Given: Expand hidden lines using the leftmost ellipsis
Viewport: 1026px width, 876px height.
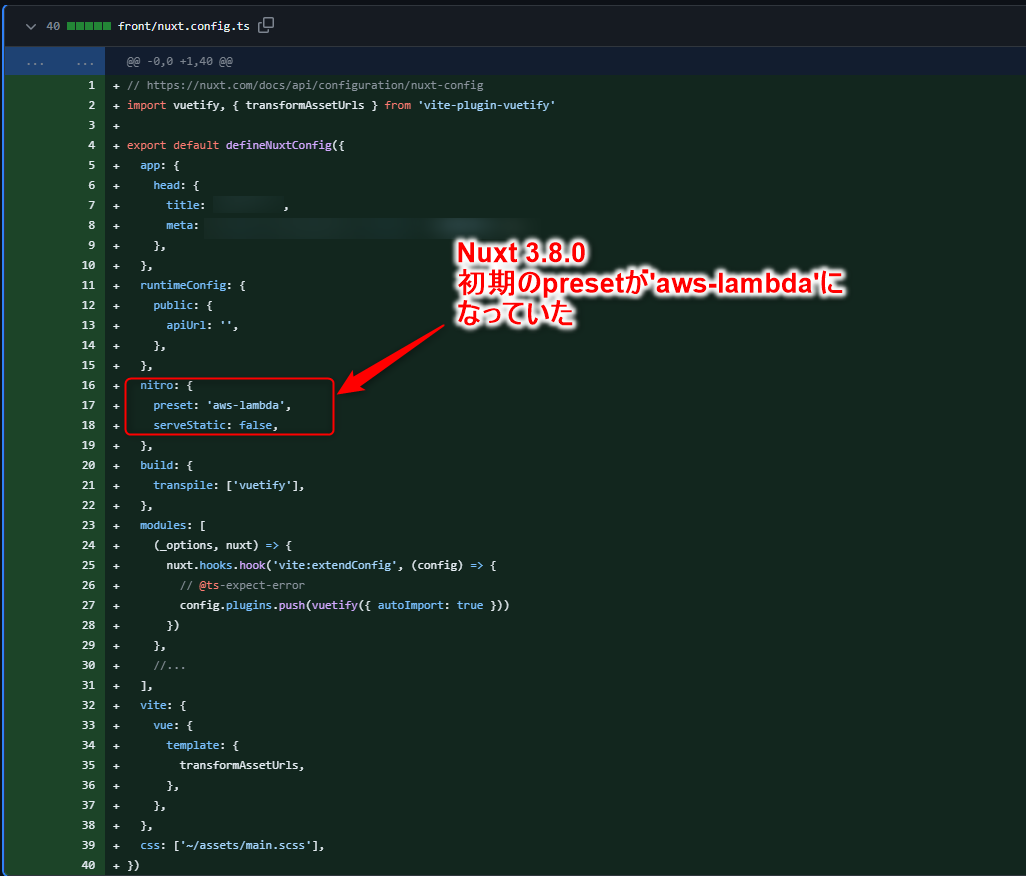Looking at the screenshot, I should point(35,62).
